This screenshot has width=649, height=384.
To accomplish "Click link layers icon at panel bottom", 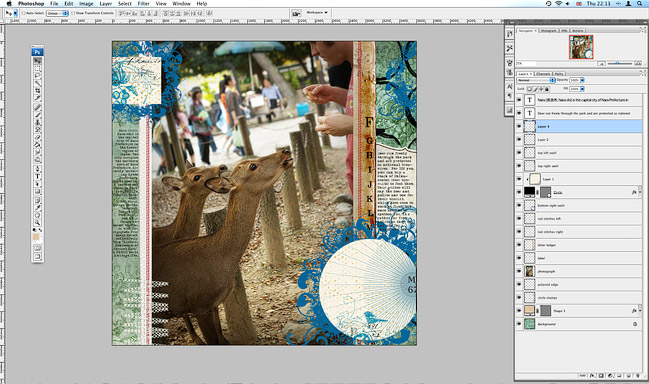I will pos(583,376).
